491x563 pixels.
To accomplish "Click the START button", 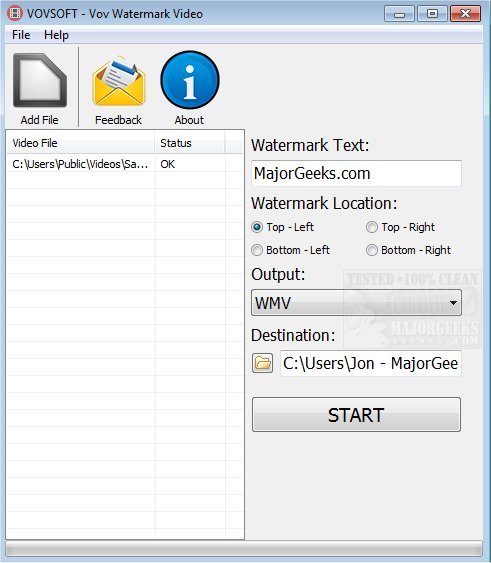I will 356,415.
